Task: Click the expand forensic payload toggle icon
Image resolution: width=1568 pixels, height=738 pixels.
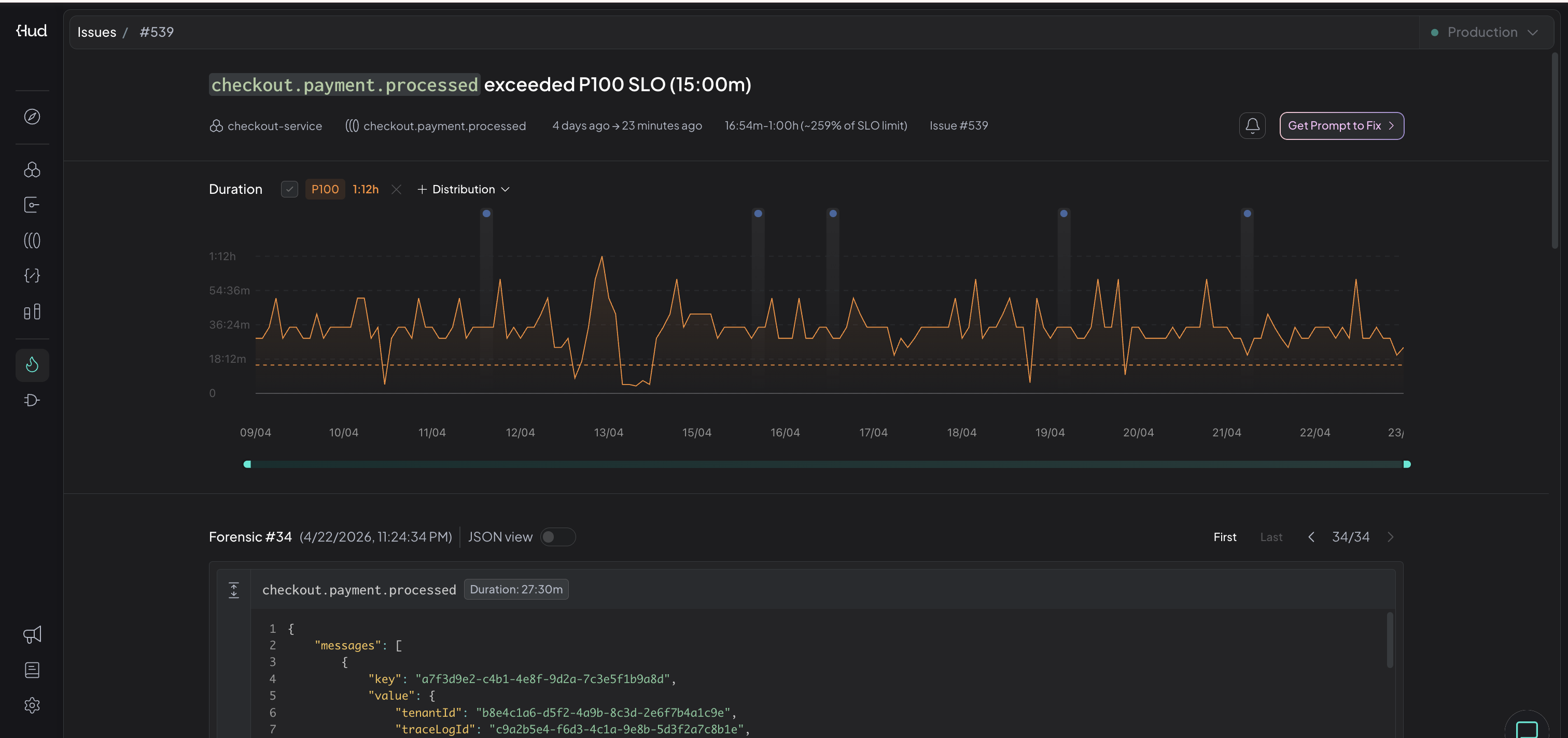Action: (x=234, y=590)
